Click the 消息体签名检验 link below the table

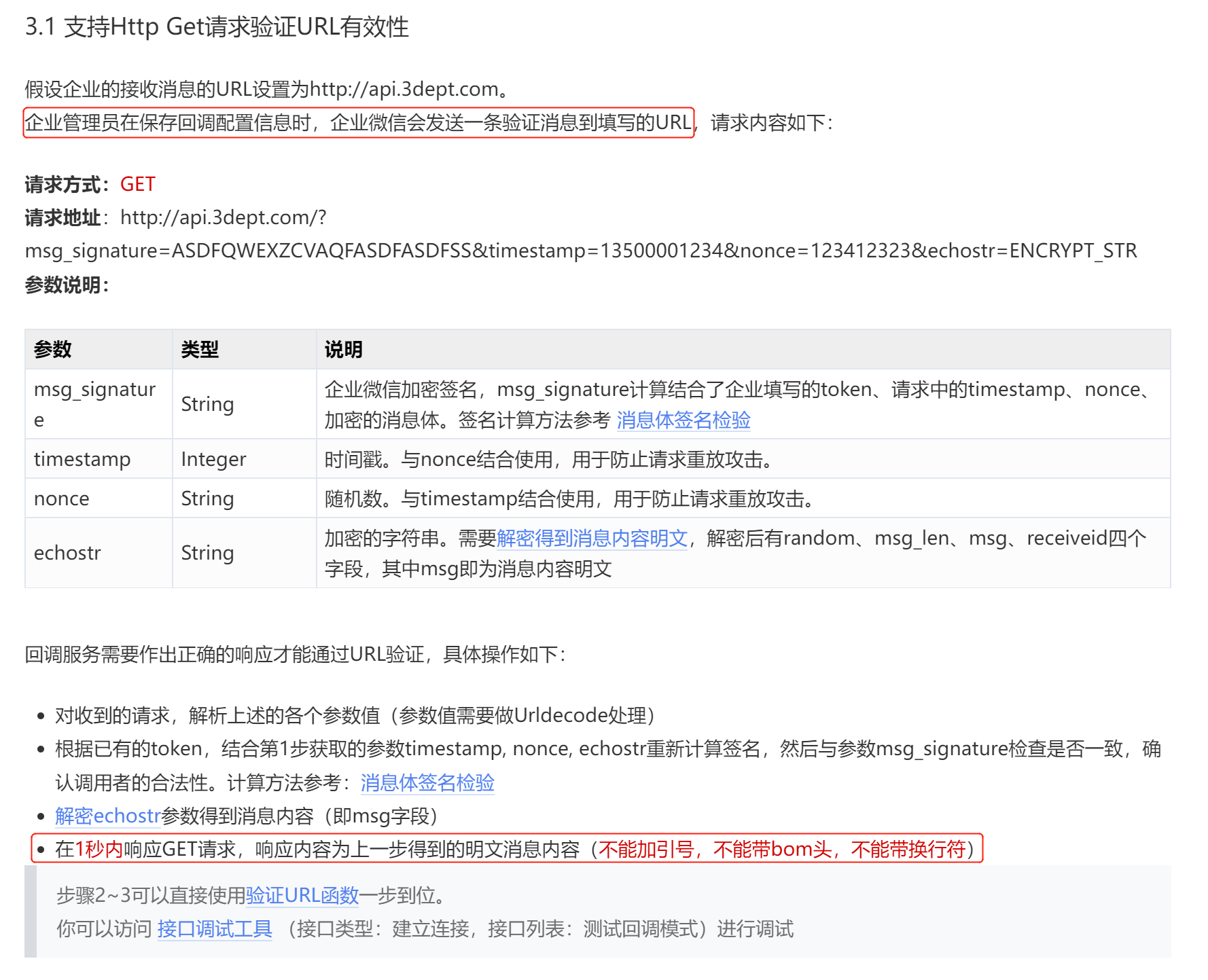click(427, 783)
